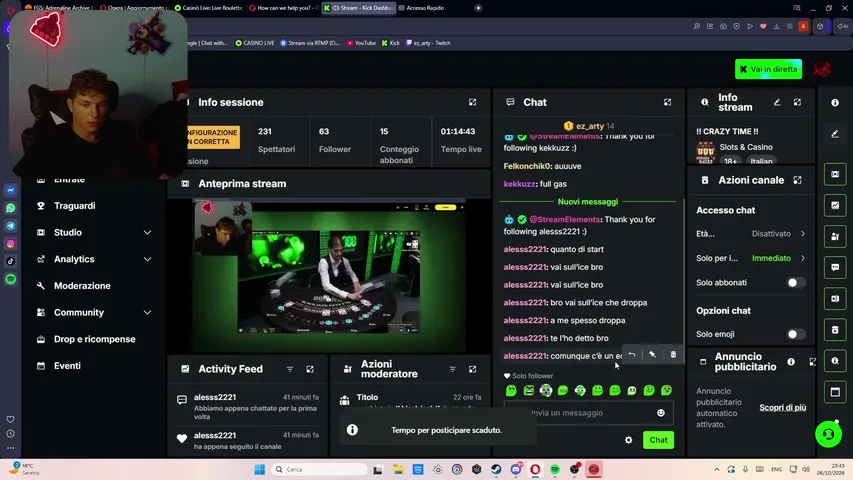
Task: Open Steam from the taskbar
Action: (496, 469)
